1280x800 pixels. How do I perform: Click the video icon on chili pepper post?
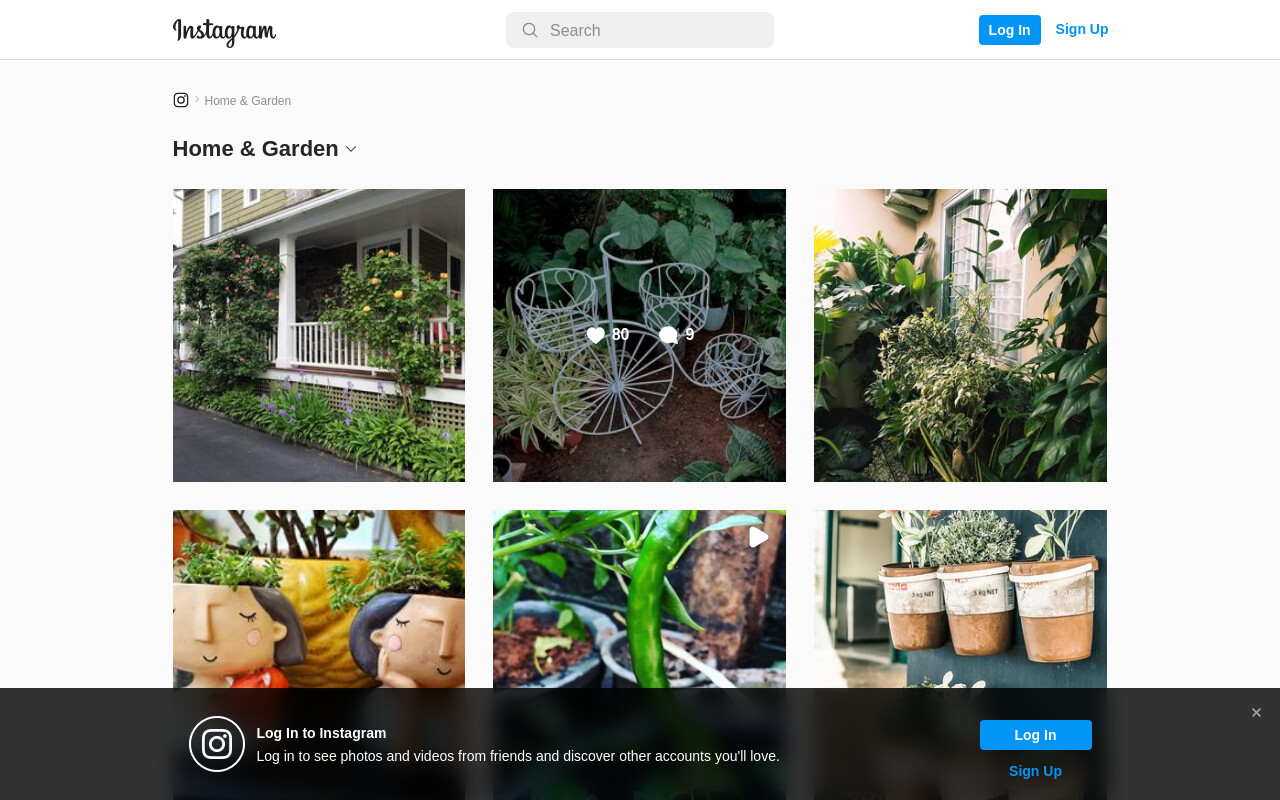click(x=758, y=538)
